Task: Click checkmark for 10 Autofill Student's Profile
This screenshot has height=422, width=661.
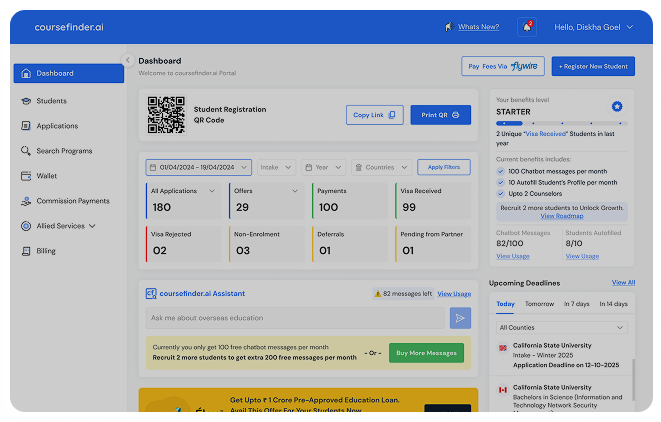Action: pos(500,183)
